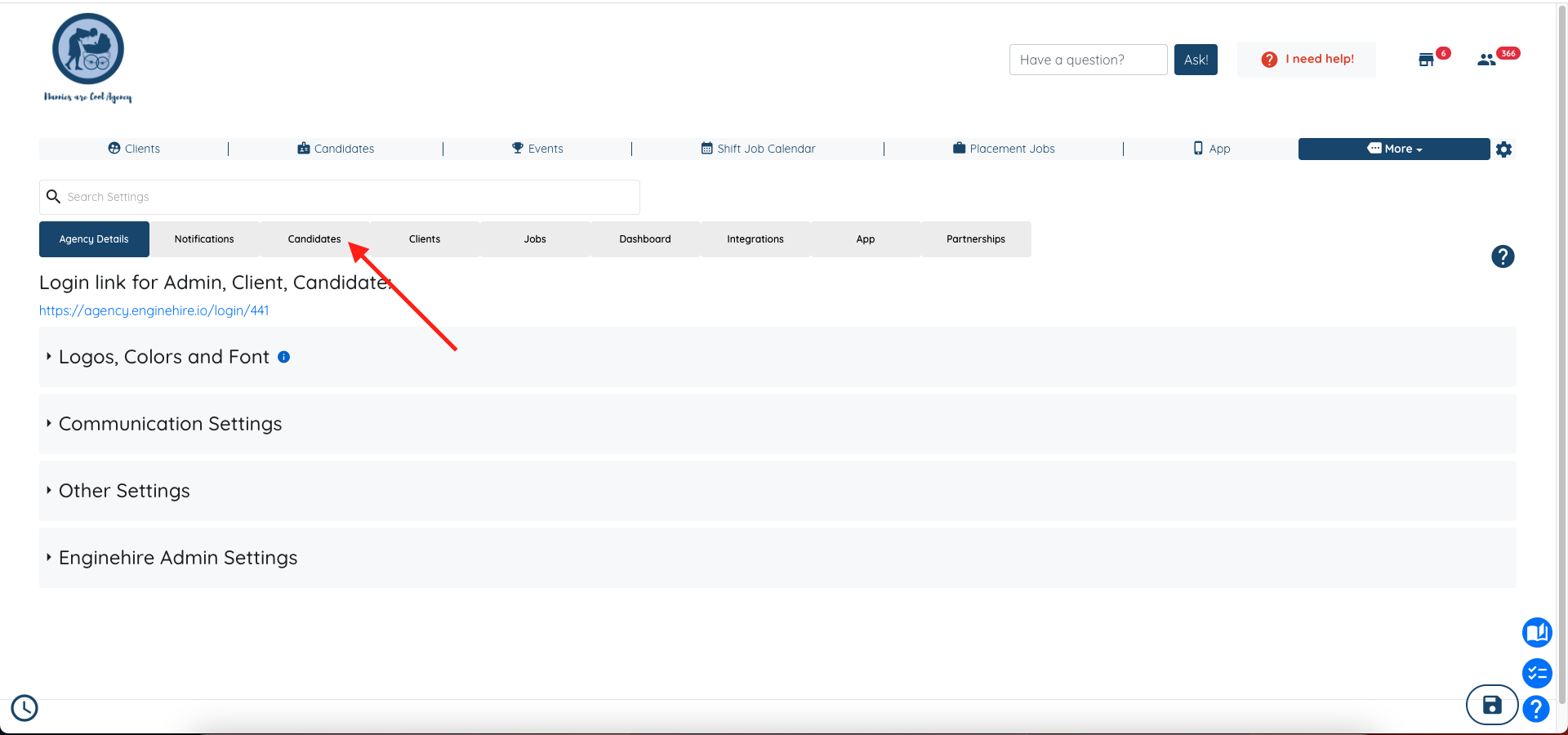Open the question mark help bubble
The height and width of the screenshot is (735, 1568).
pos(1537,710)
